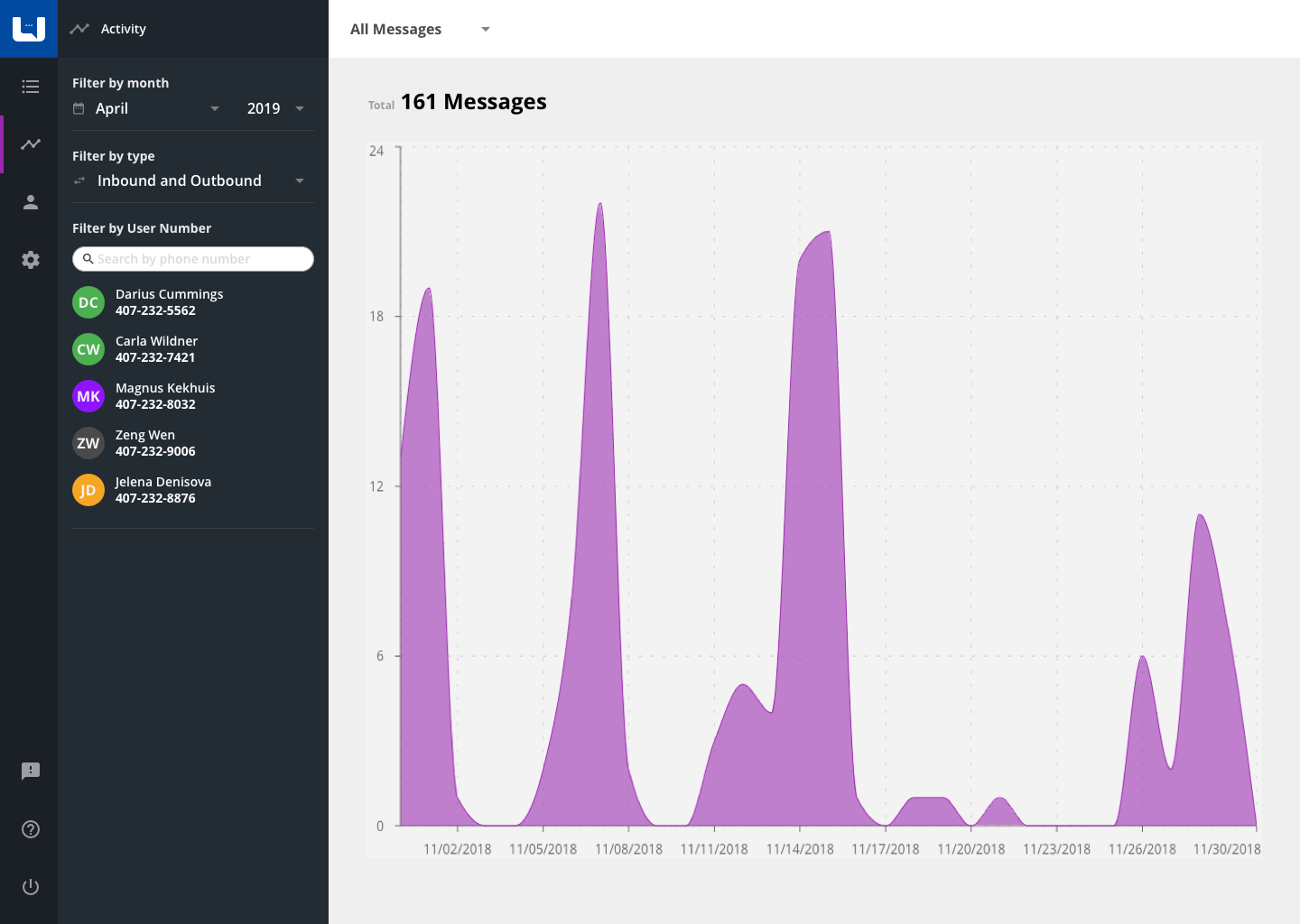Click the CW avatar for Carla Wildner
Screen dimensions: 1300x924
tap(88, 349)
